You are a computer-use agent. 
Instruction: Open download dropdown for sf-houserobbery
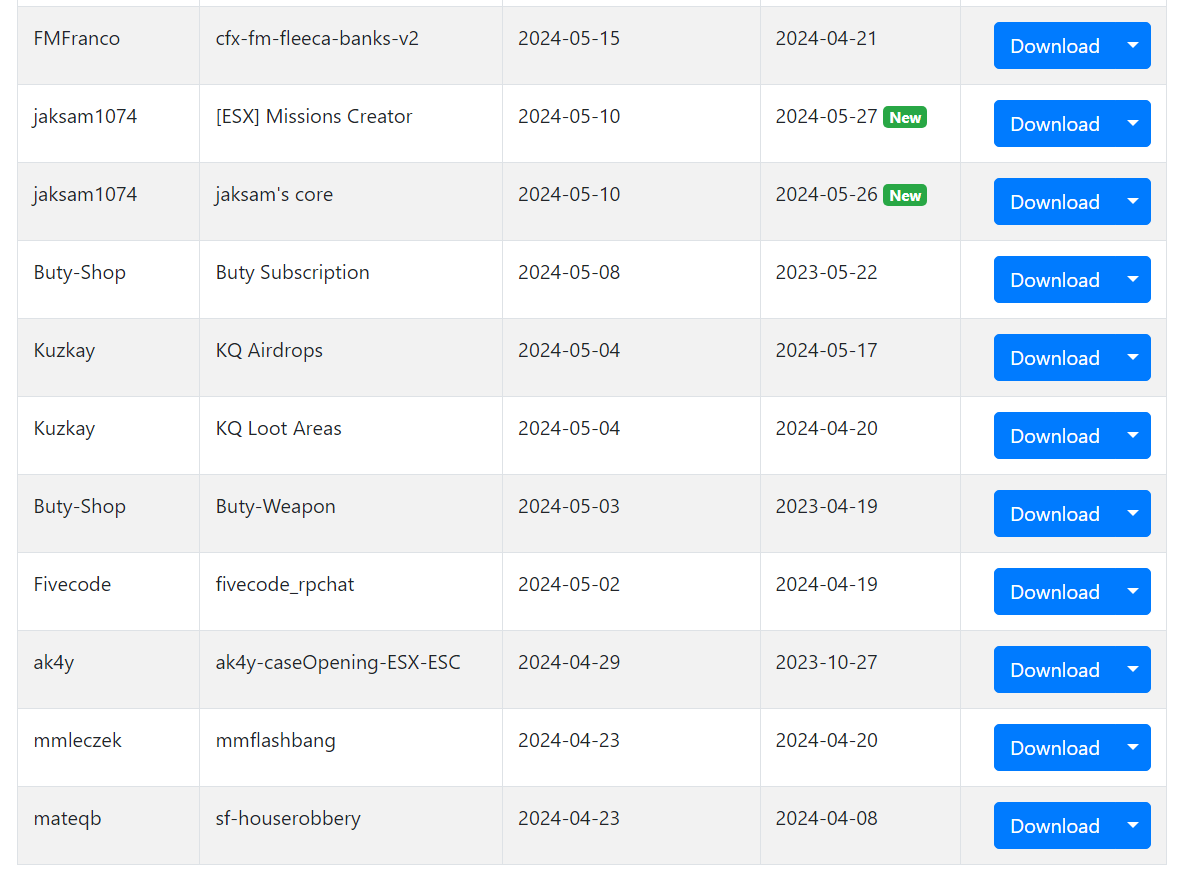1133,826
